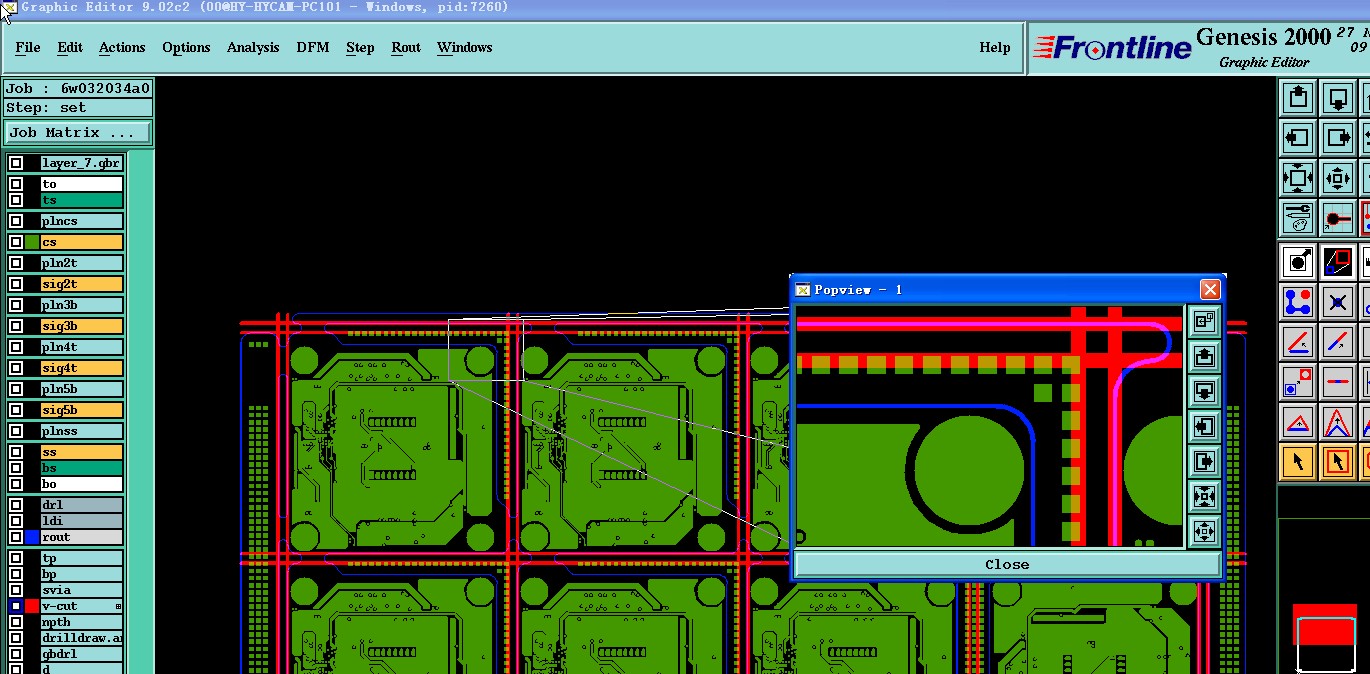This screenshot has width=1370, height=674.
Task: Select the red pad with line snap icon
Action: coord(1338,218)
